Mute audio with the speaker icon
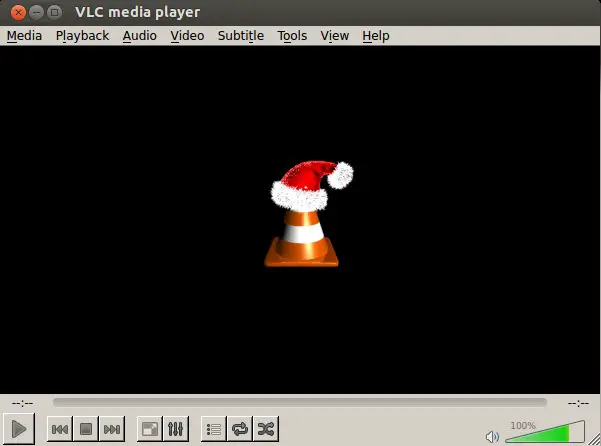This screenshot has width=601, height=446. (492, 437)
